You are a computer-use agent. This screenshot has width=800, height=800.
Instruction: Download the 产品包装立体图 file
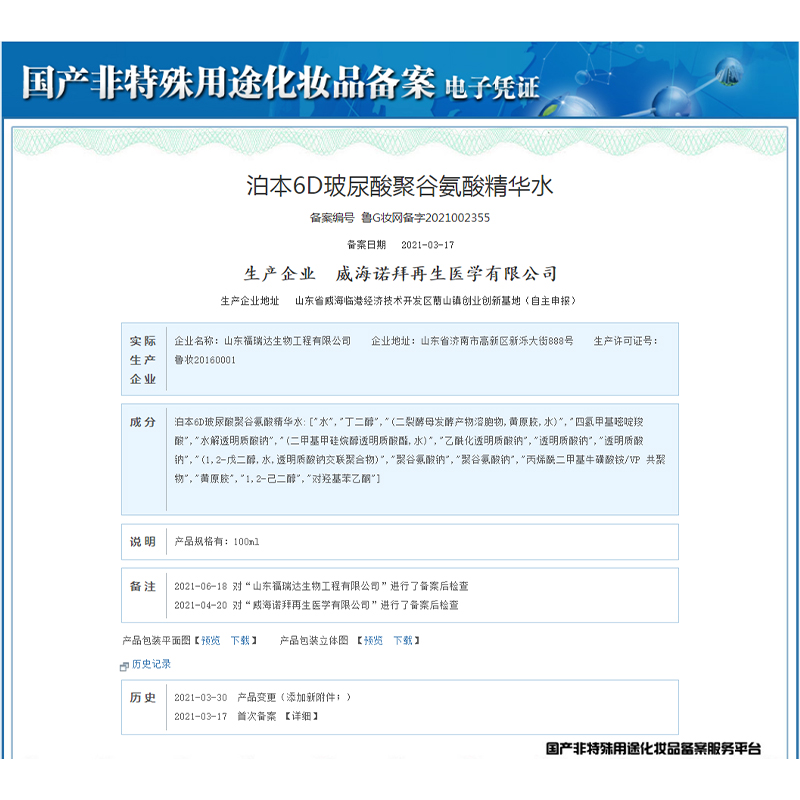[402, 640]
